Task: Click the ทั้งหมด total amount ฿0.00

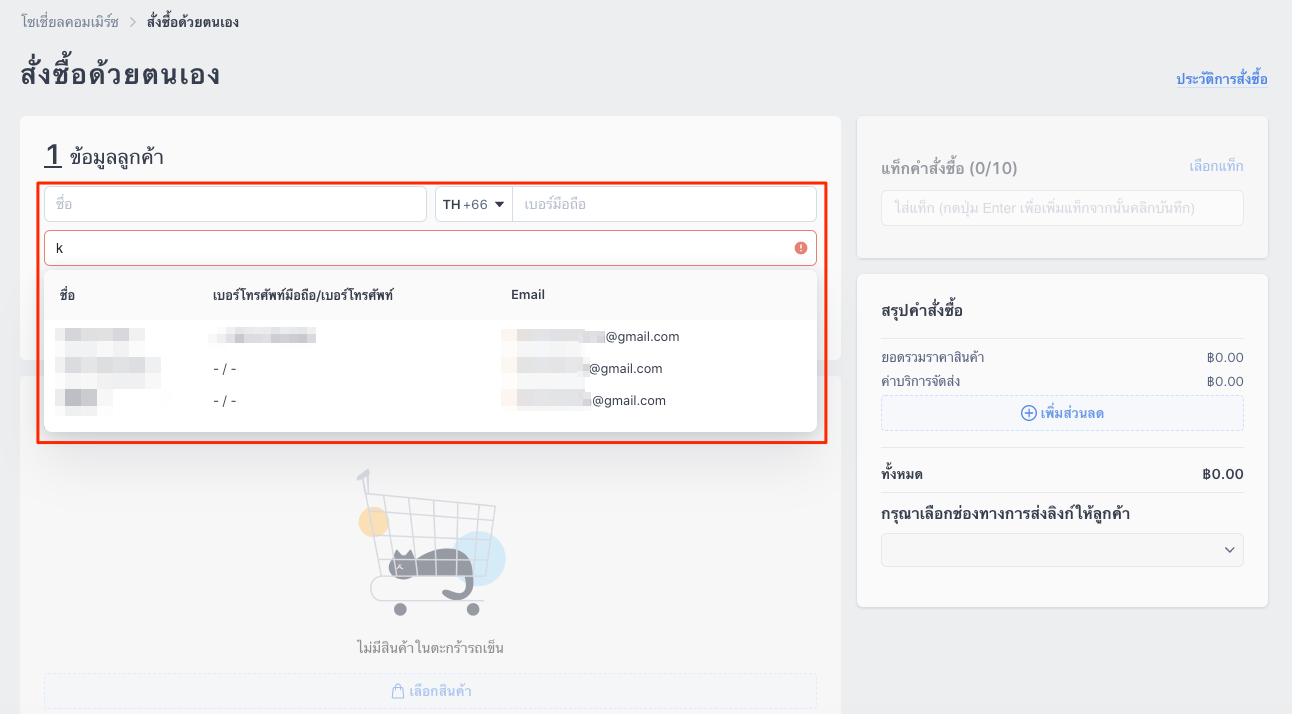Action: (x=1223, y=475)
